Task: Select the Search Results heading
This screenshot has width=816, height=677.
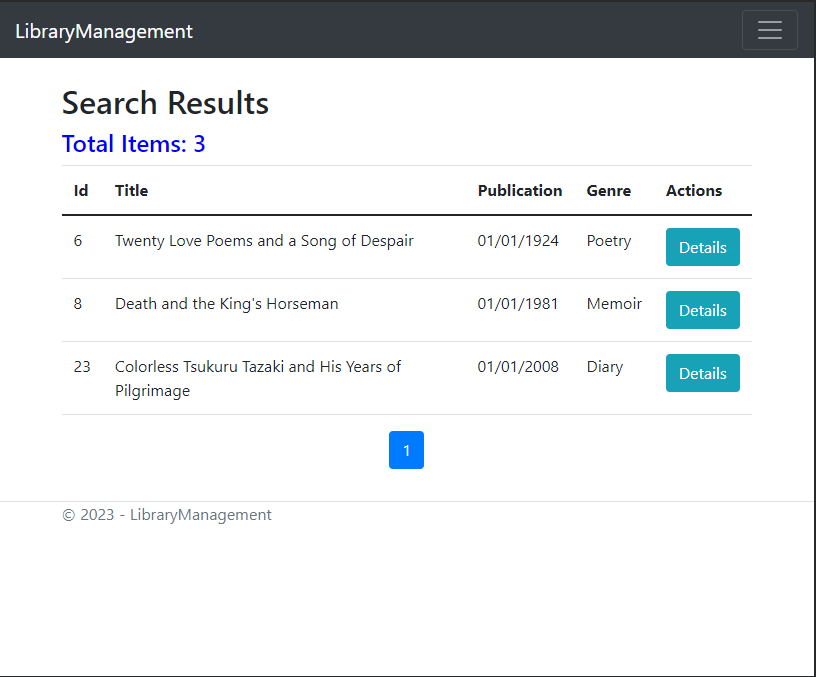Action: click(165, 103)
